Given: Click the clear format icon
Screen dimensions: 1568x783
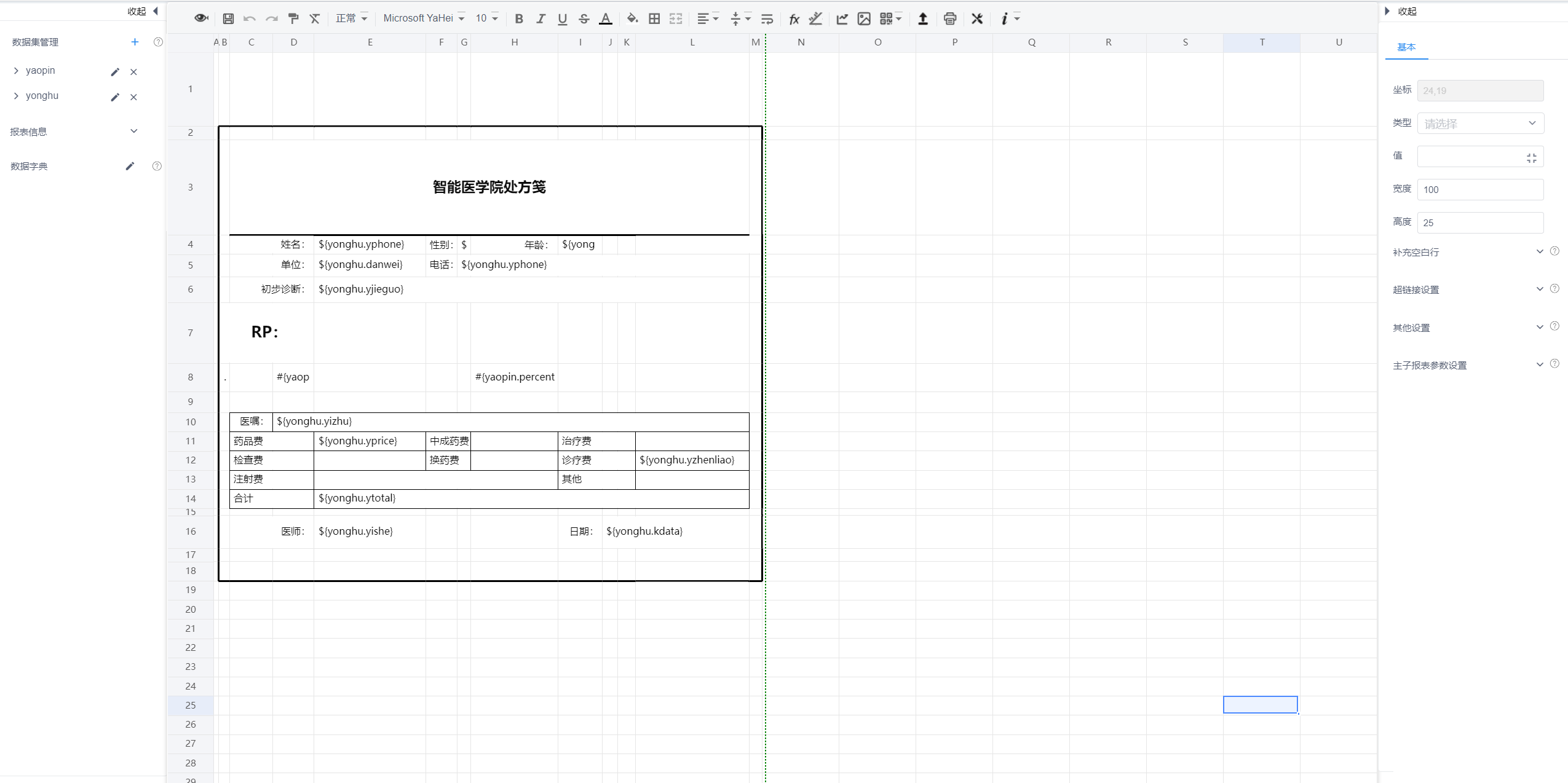Looking at the screenshot, I should point(315,18).
